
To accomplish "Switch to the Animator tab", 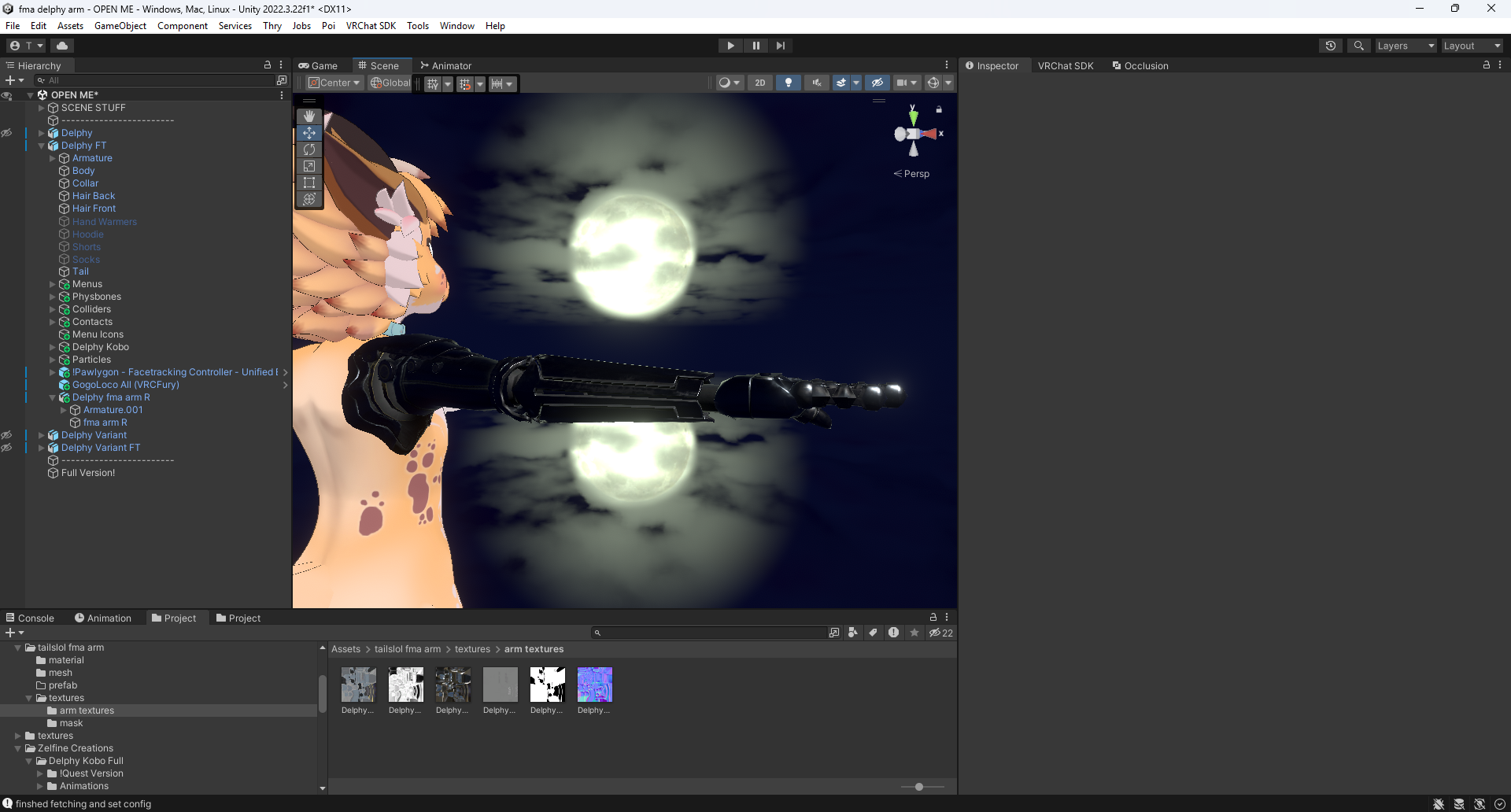I will (446, 65).
